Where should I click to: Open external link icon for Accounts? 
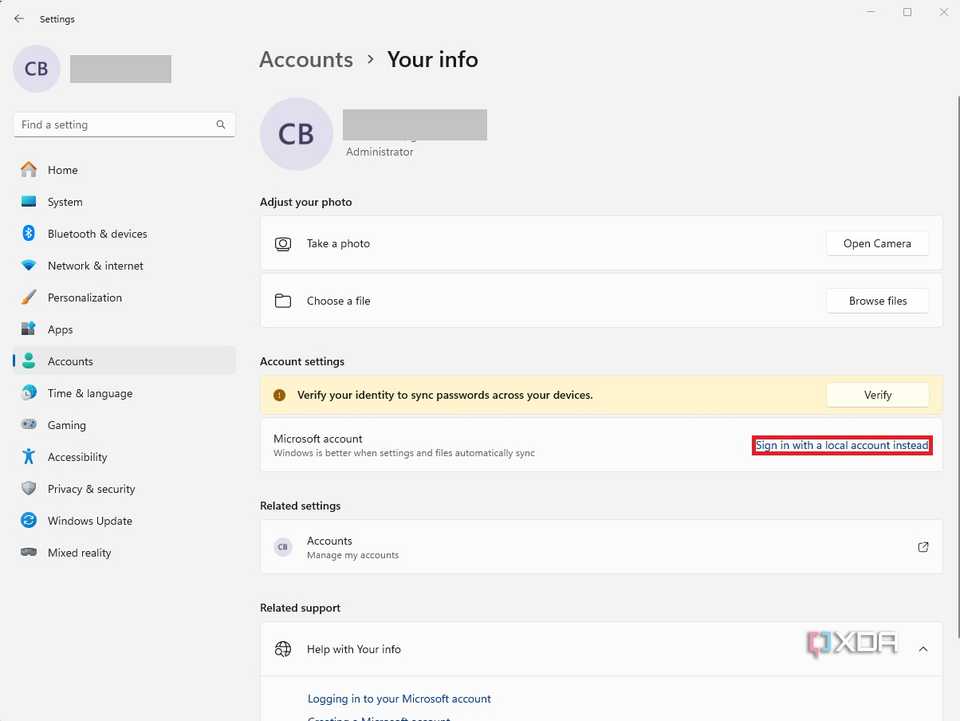pyautogui.click(x=923, y=547)
